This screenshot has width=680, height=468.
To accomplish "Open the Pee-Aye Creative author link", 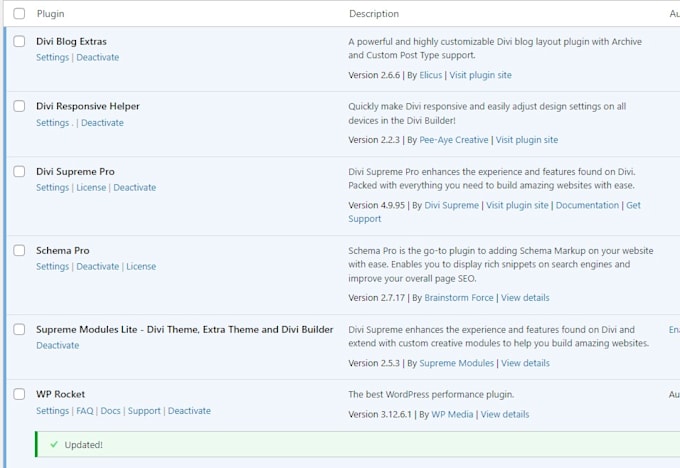I will tap(454, 140).
